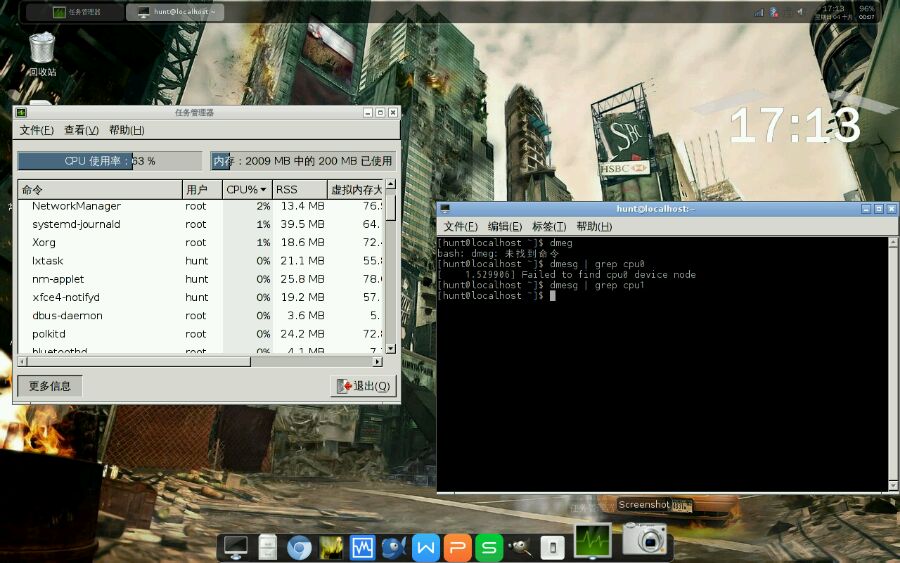
Task: Sort by the CPU% column header
Action: coord(247,189)
